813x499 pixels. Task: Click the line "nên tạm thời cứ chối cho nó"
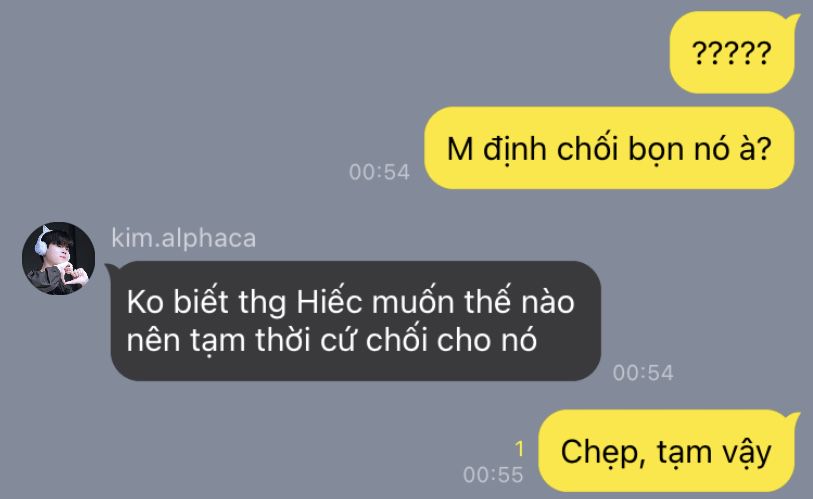[332, 341]
